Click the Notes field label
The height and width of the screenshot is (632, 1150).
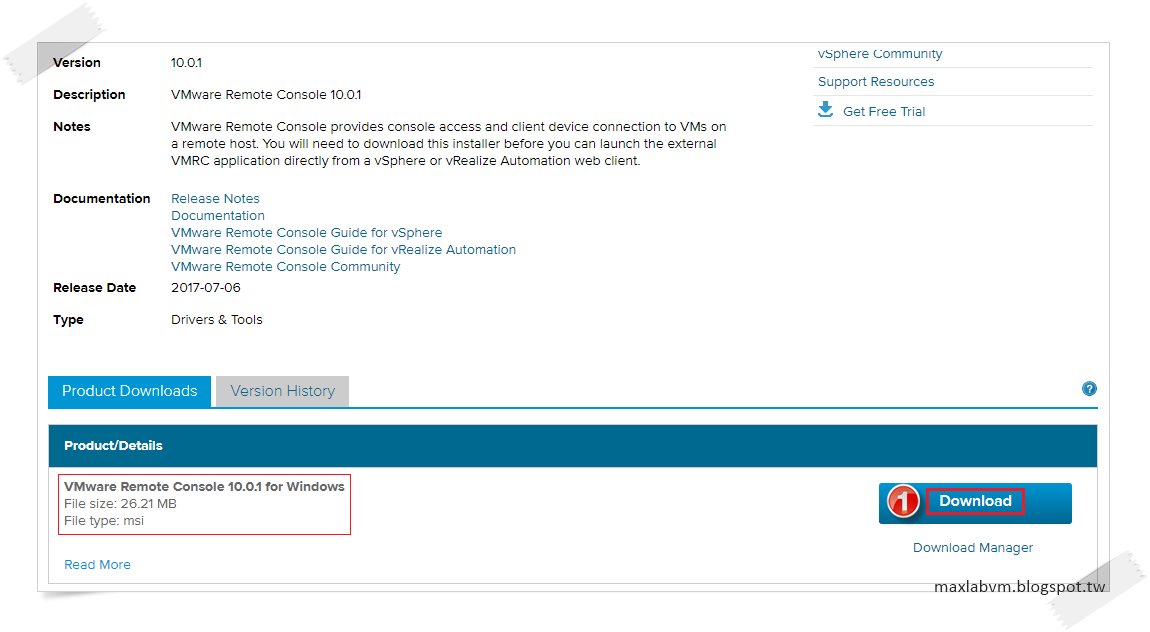(x=71, y=127)
